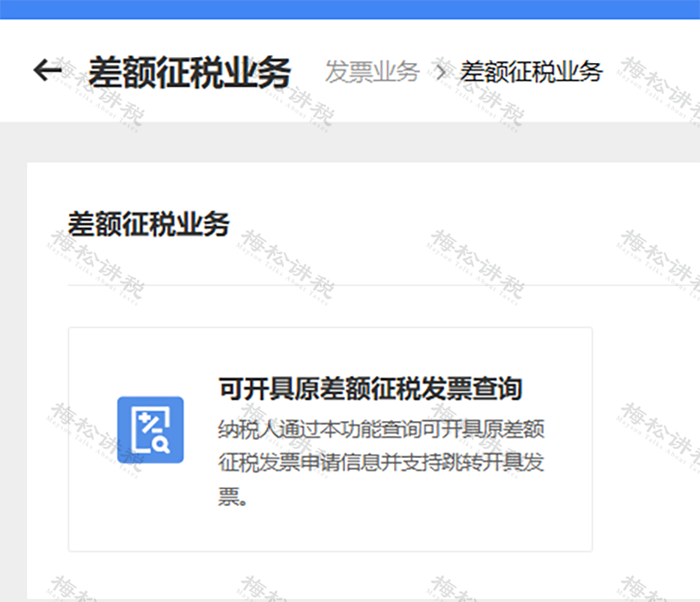Click the 差额征税业务 section heading in panel

click(148, 224)
